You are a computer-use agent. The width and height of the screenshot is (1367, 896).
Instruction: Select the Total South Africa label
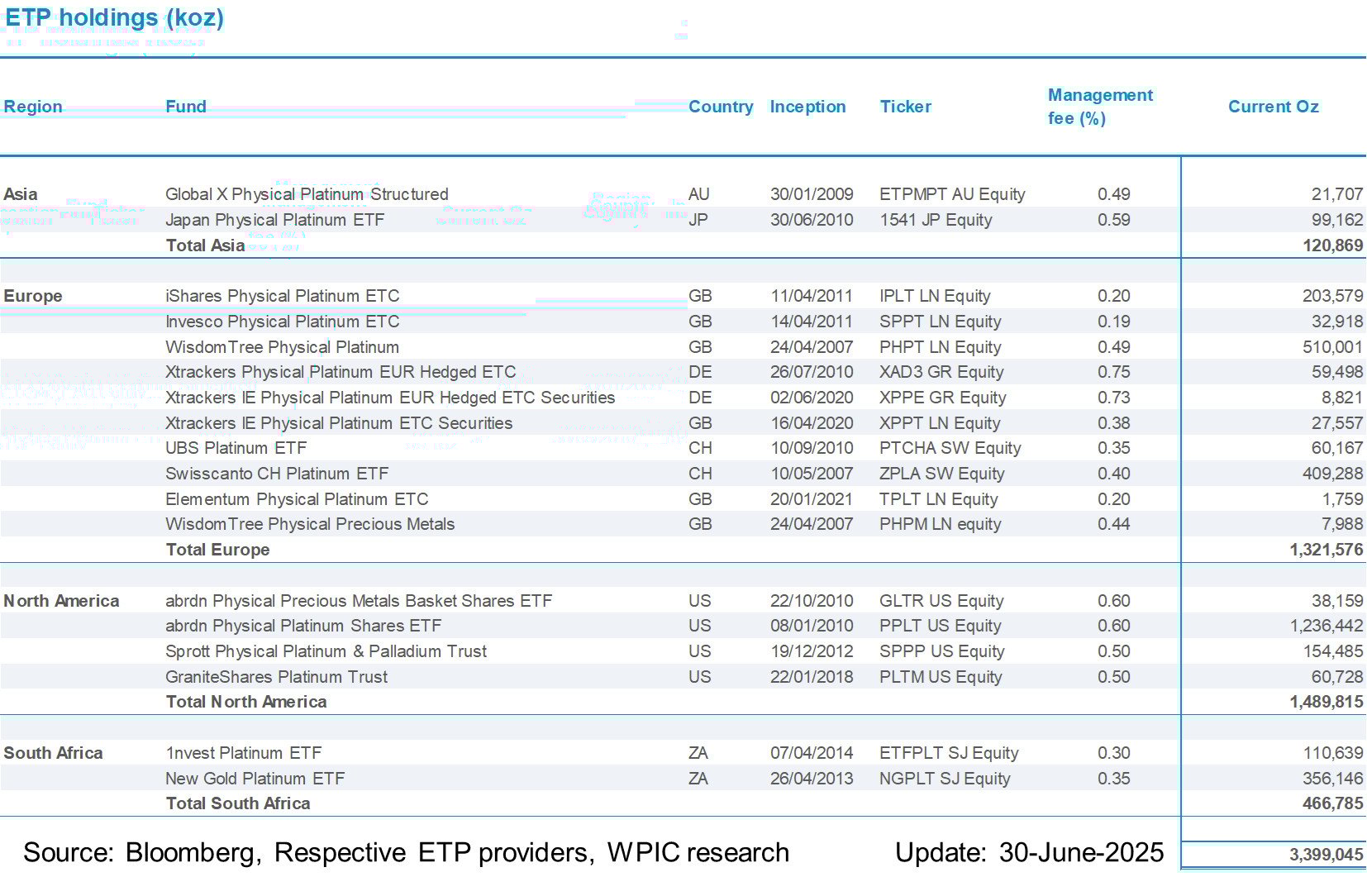pyautogui.click(x=238, y=803)
